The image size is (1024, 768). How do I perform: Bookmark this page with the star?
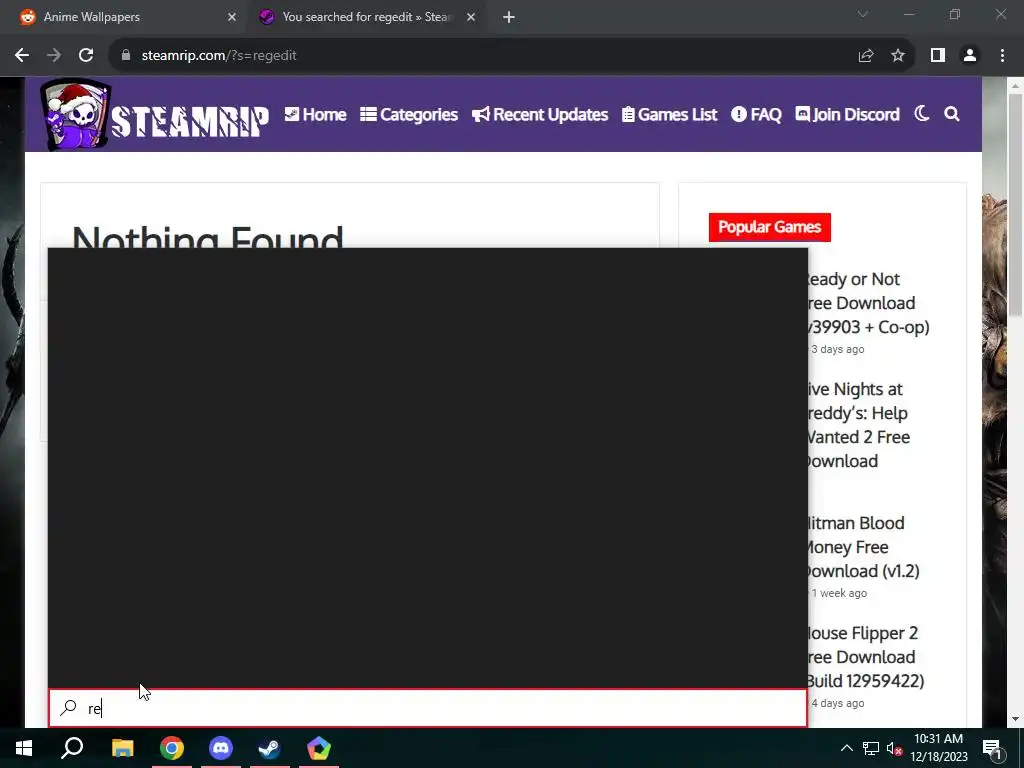point(898,56)
